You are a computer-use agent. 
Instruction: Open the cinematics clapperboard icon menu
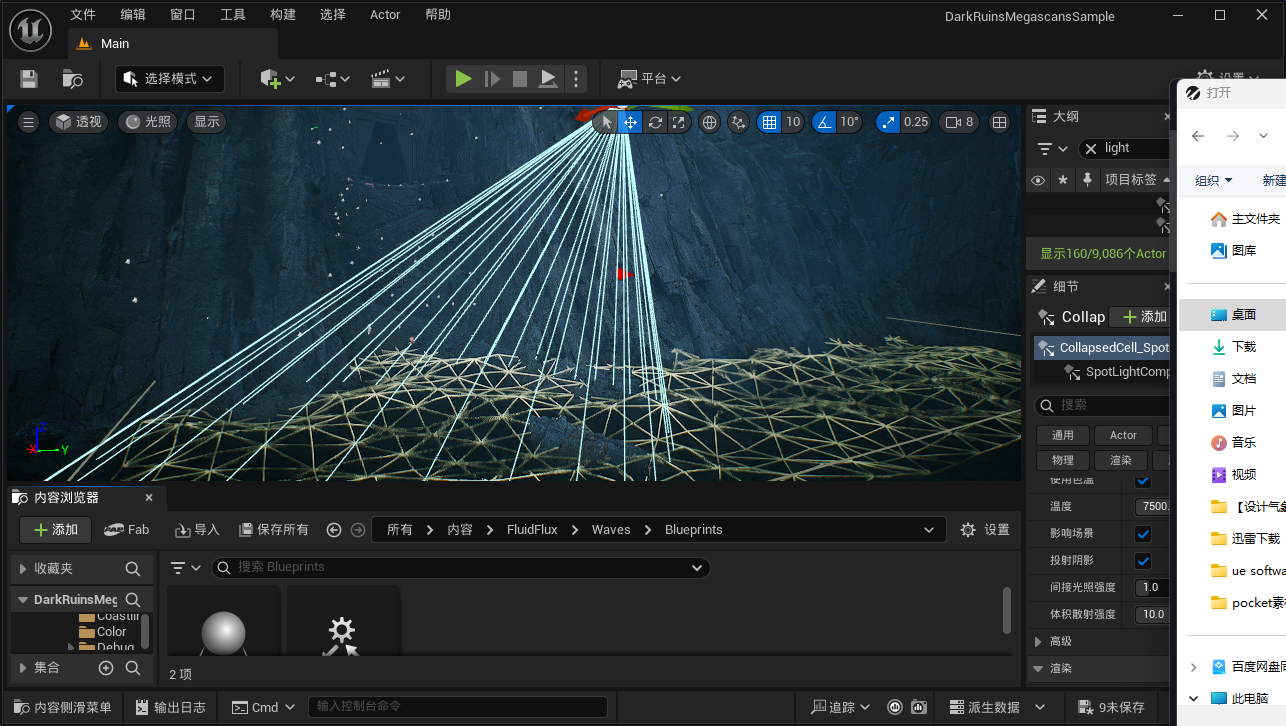tap(388, 79)
